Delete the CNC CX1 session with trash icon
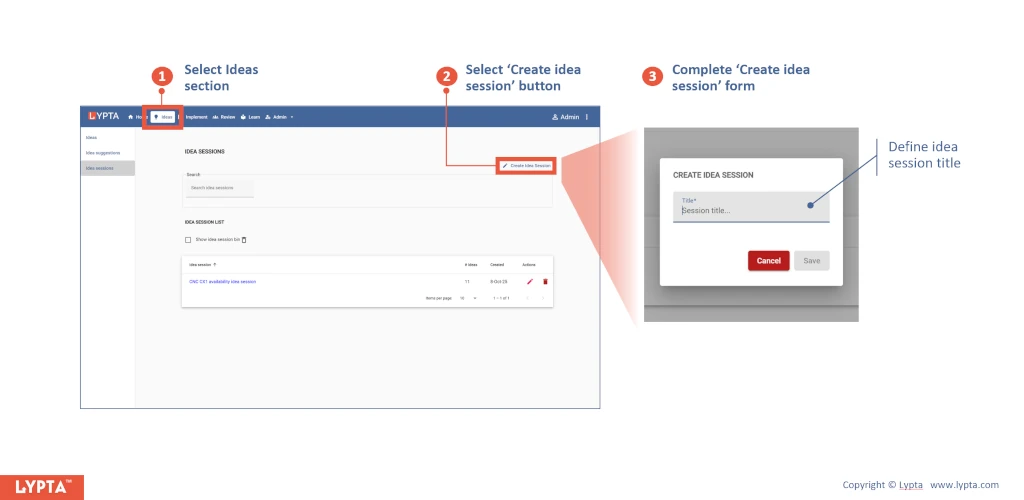 (x=545, y=281)
